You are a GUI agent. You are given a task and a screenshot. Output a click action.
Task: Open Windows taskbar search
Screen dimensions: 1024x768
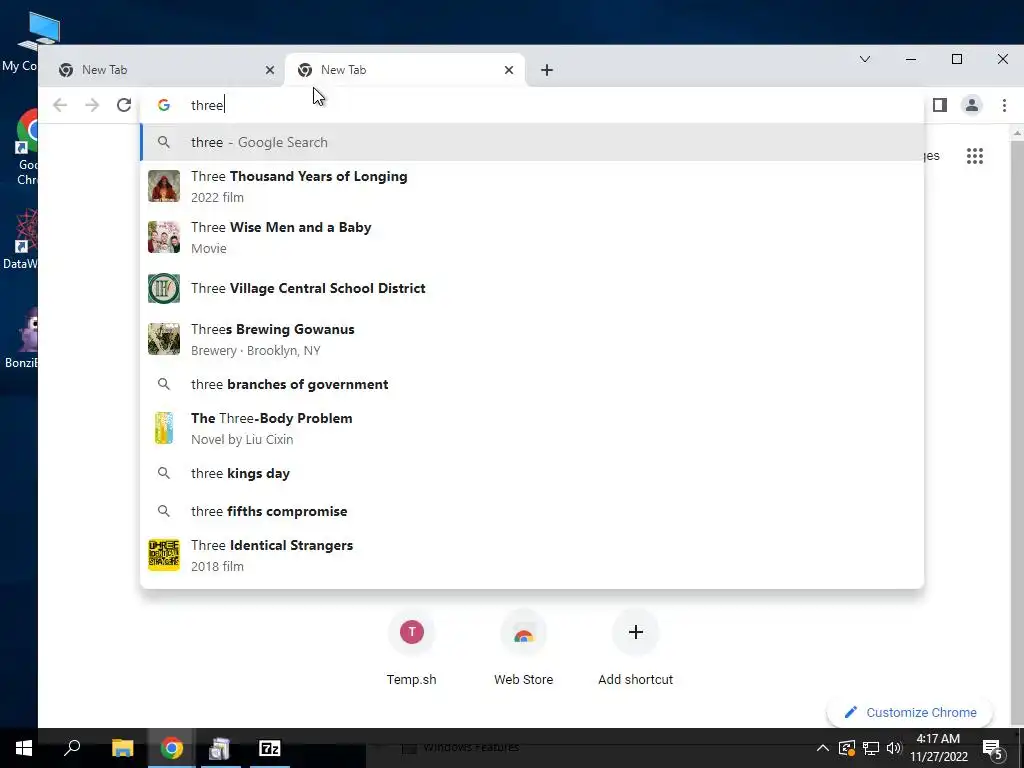[72, 748]
